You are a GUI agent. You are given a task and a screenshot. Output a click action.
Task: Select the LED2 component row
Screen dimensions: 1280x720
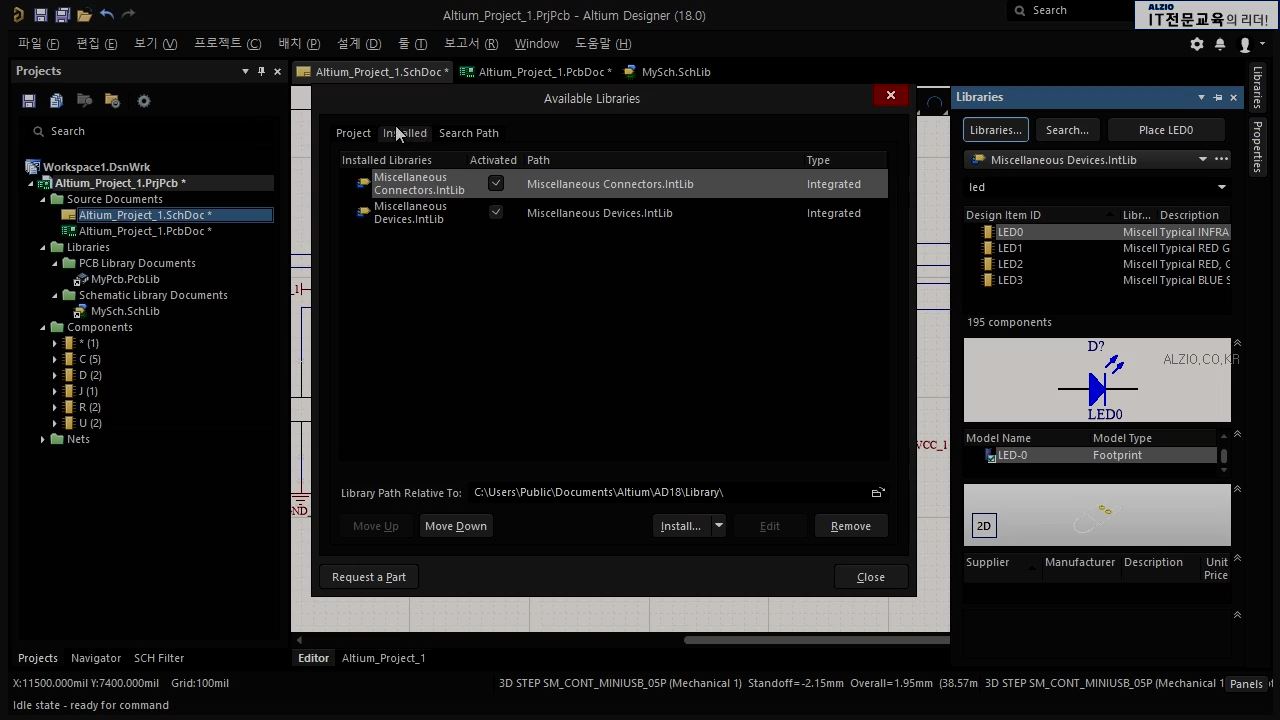pos(1097,264)
